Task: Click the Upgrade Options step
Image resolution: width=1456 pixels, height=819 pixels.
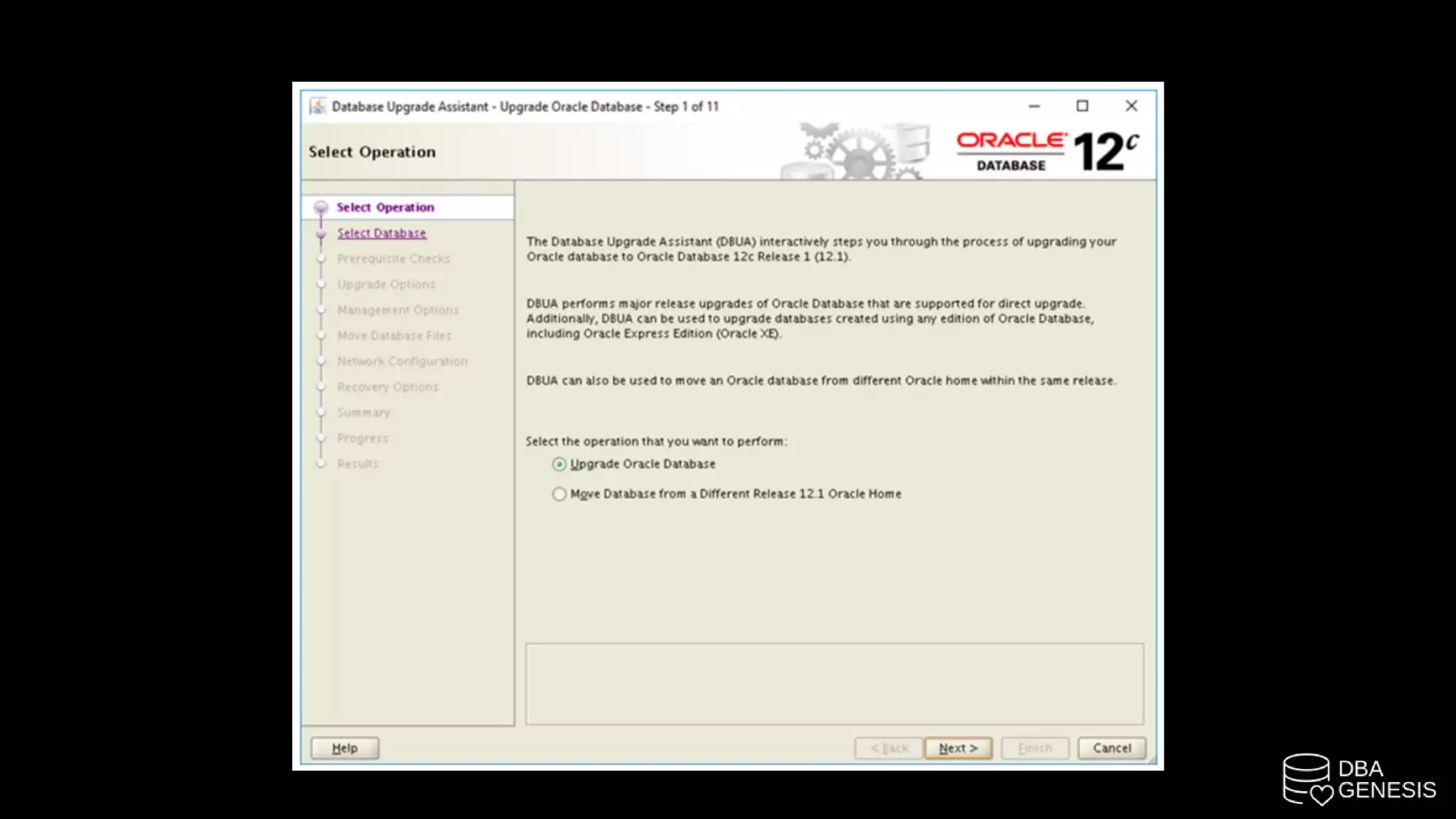Action: tap(386, 284)
